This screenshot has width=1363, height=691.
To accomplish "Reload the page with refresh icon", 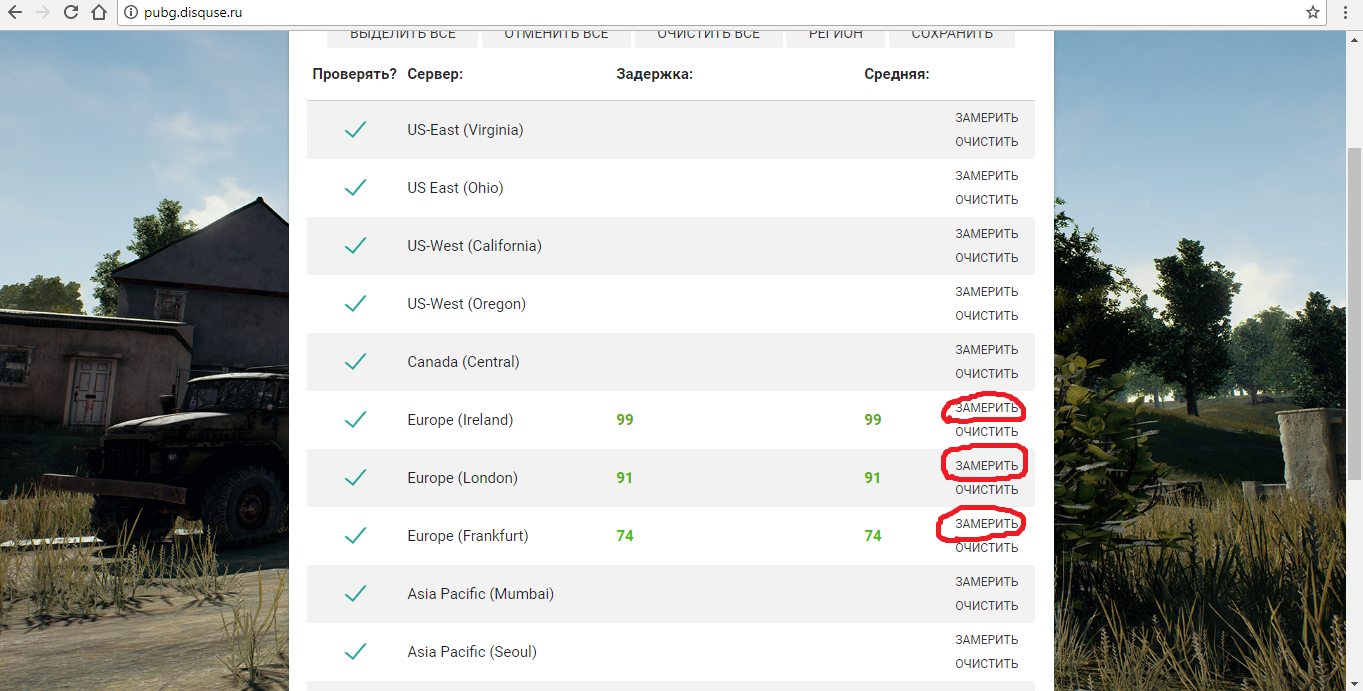I will pos(71,13).
